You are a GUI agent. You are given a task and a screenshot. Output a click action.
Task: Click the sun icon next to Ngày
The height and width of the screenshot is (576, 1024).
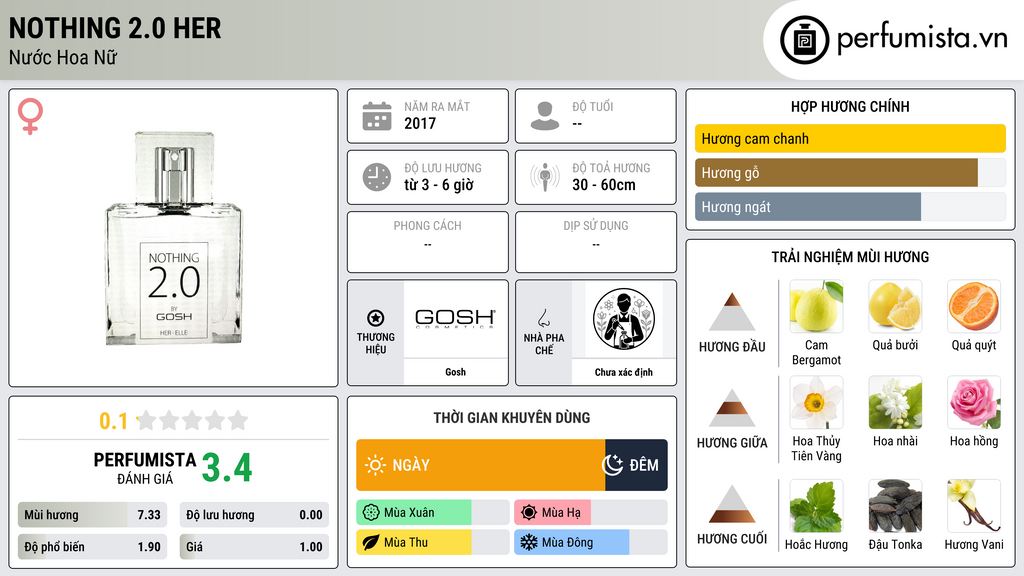375,465
